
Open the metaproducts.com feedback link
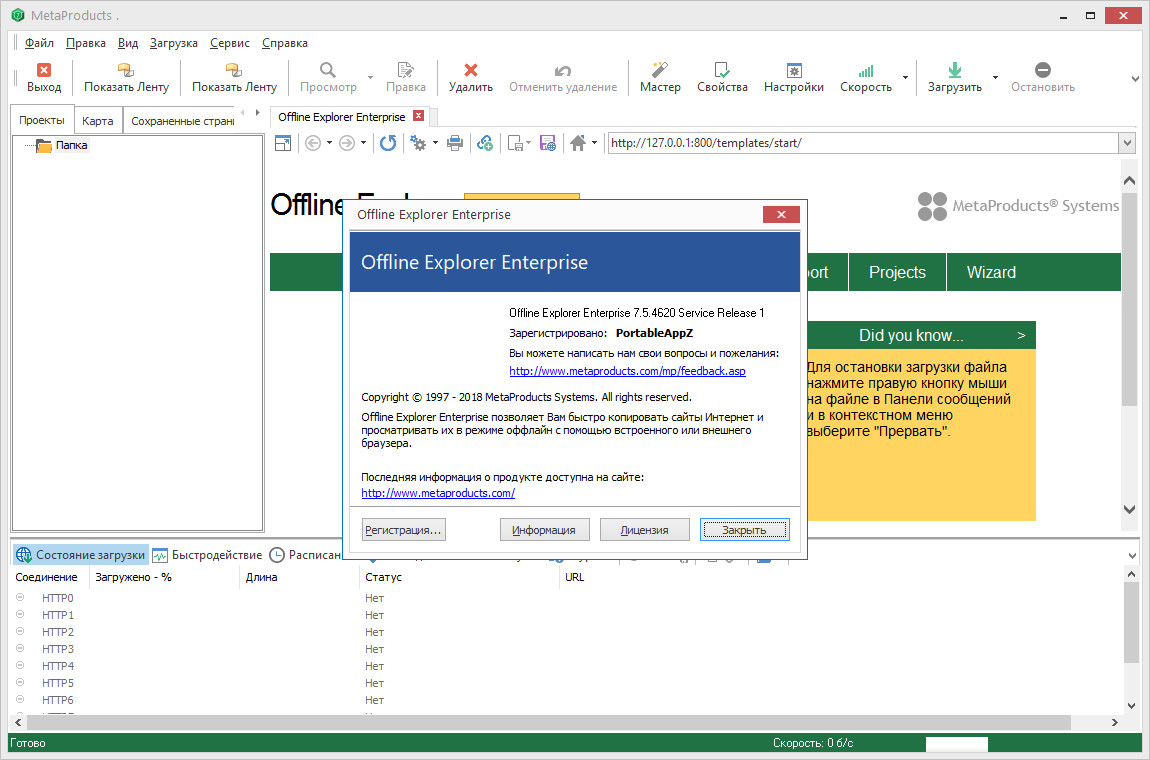tap(627, 371)
